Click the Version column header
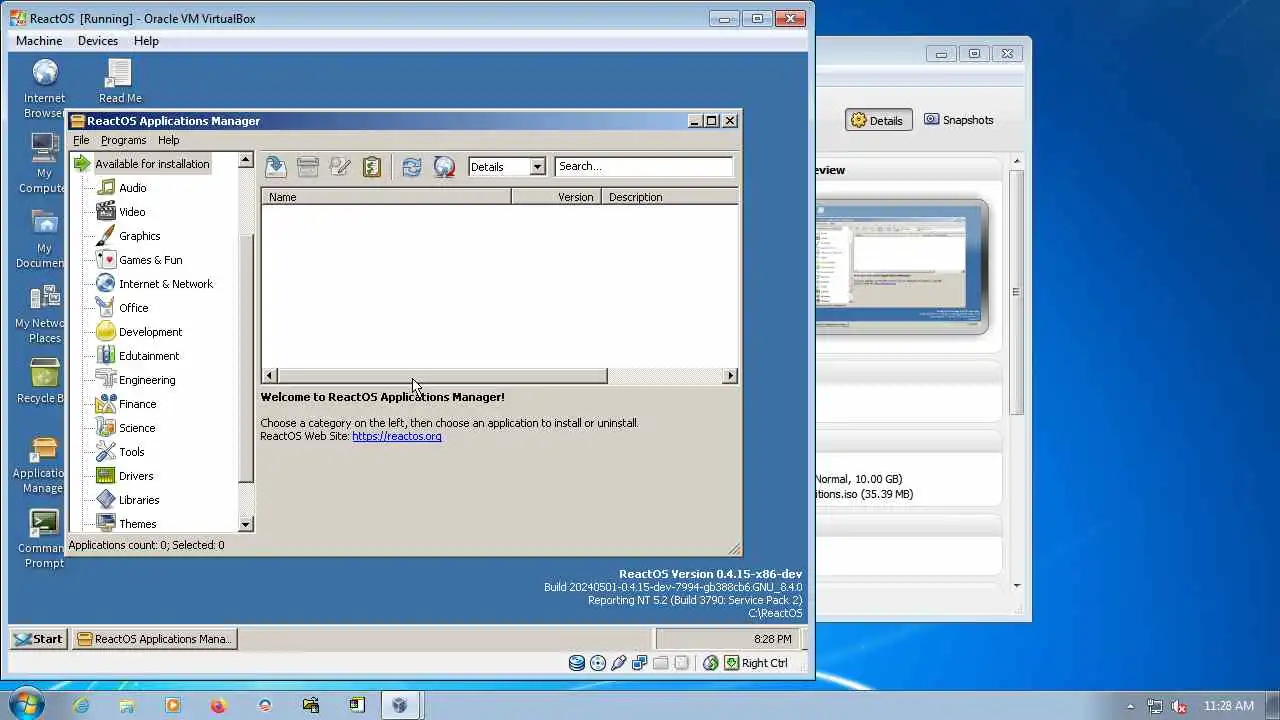The height and width of the screenshot is (720, 1280). pyautogui.click(x=556, y=197)
